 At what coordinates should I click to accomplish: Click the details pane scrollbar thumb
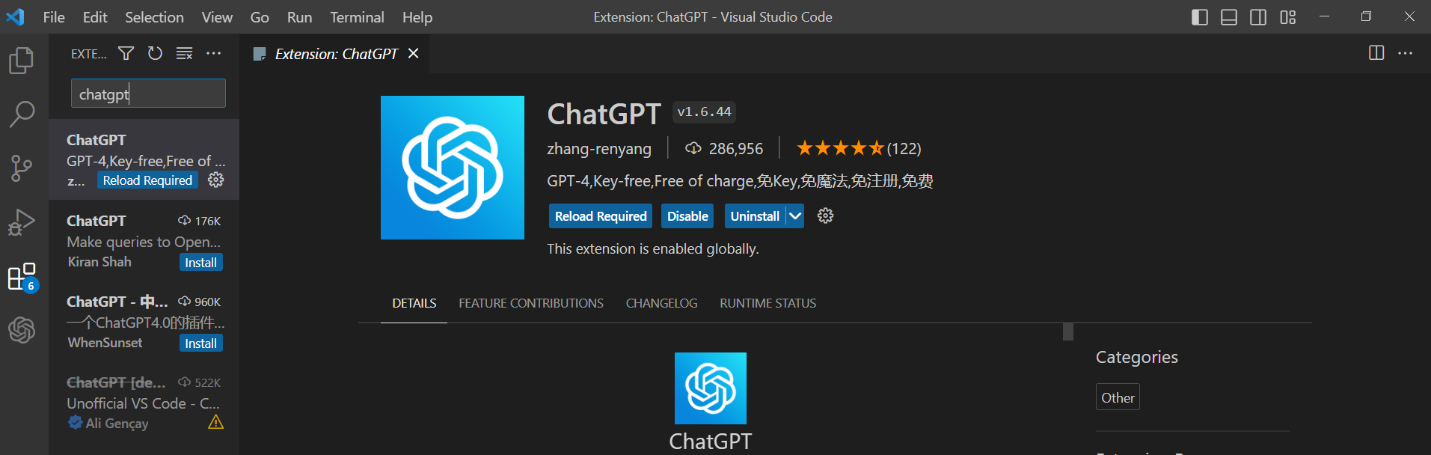pos(1067,331)
